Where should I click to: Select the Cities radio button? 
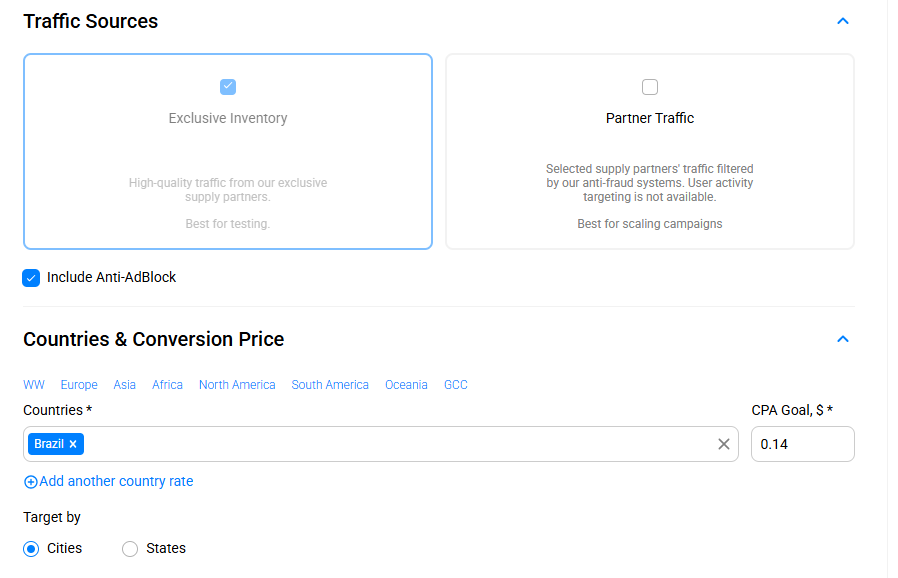click(x=31, y=549)
